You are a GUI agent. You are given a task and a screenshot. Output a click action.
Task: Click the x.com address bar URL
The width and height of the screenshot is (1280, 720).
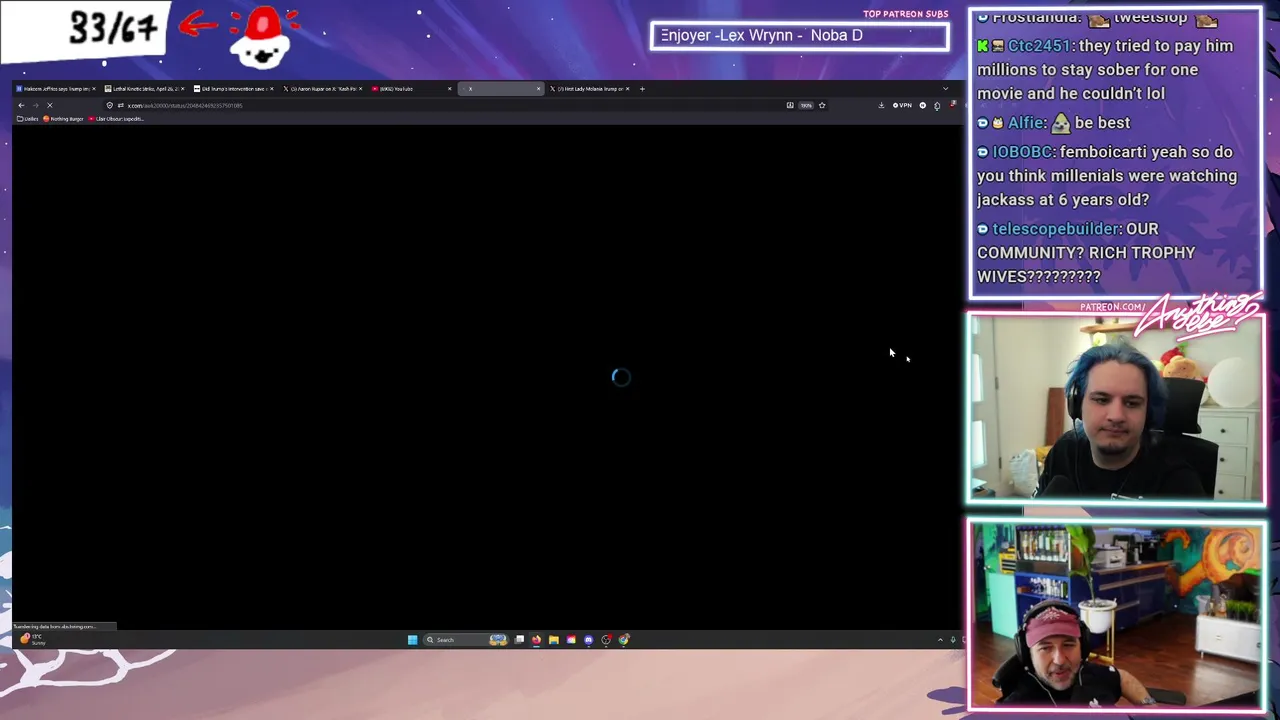(185, 105)
